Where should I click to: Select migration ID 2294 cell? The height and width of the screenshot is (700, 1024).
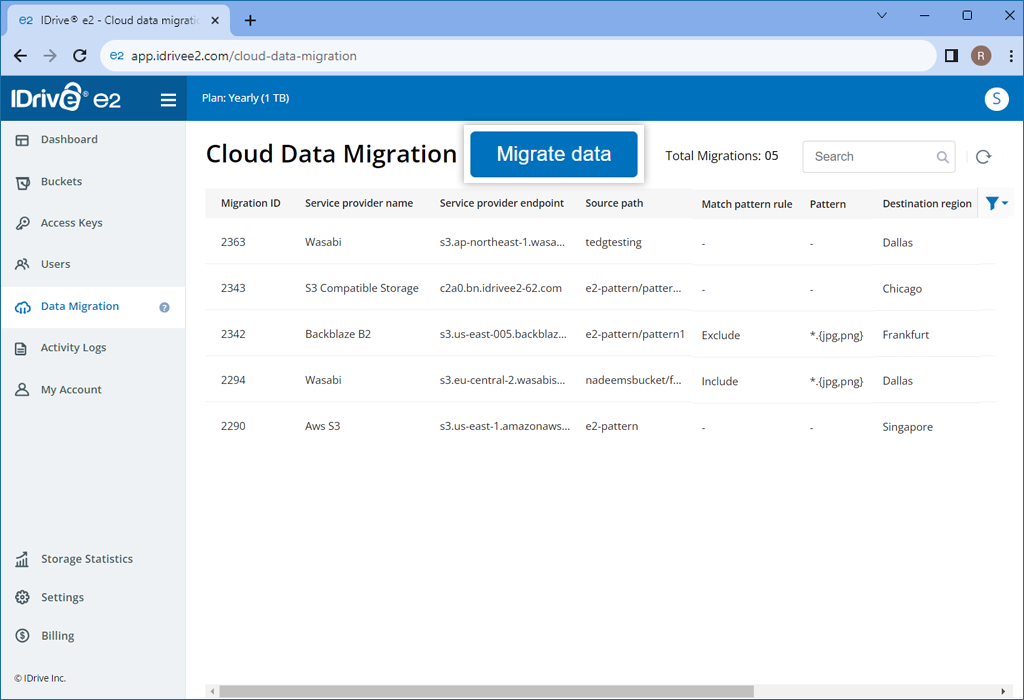[x=233, y=380]
